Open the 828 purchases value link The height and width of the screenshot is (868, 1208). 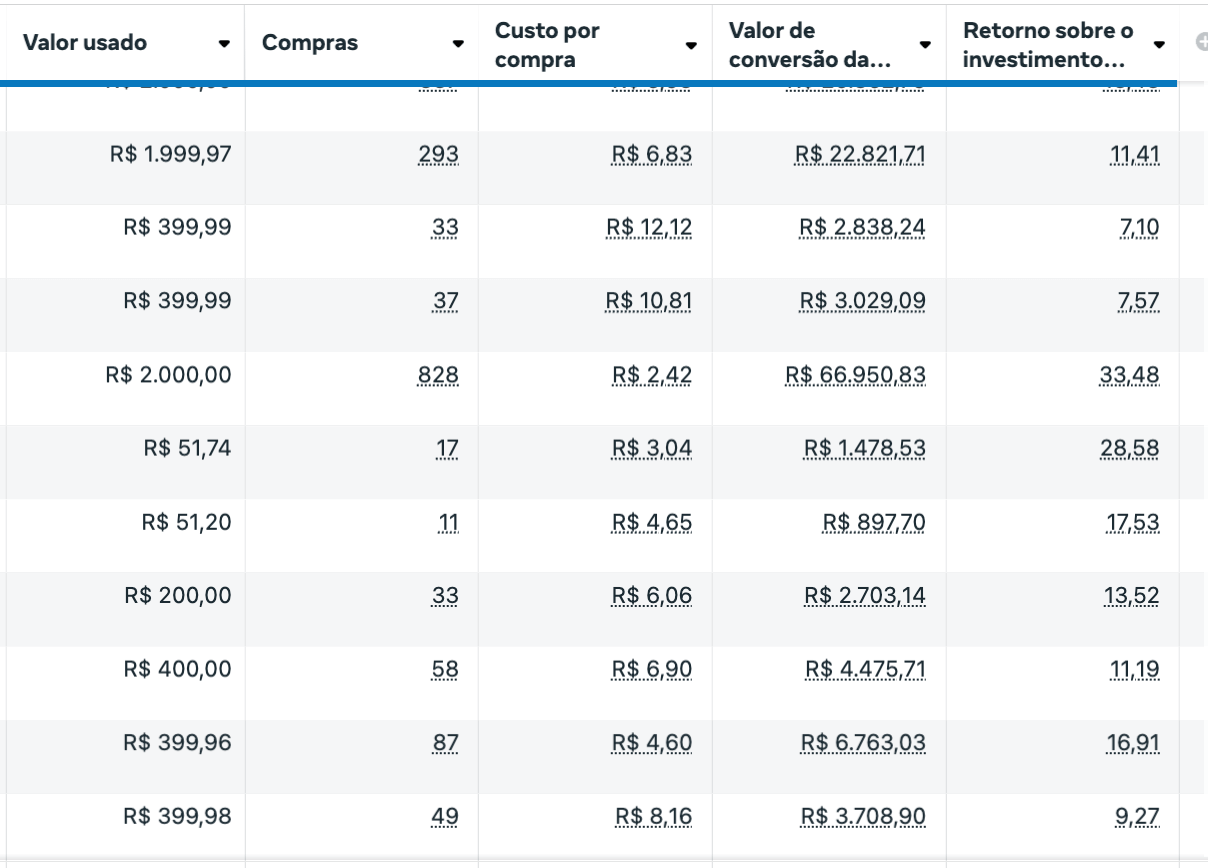pos(438,376)
